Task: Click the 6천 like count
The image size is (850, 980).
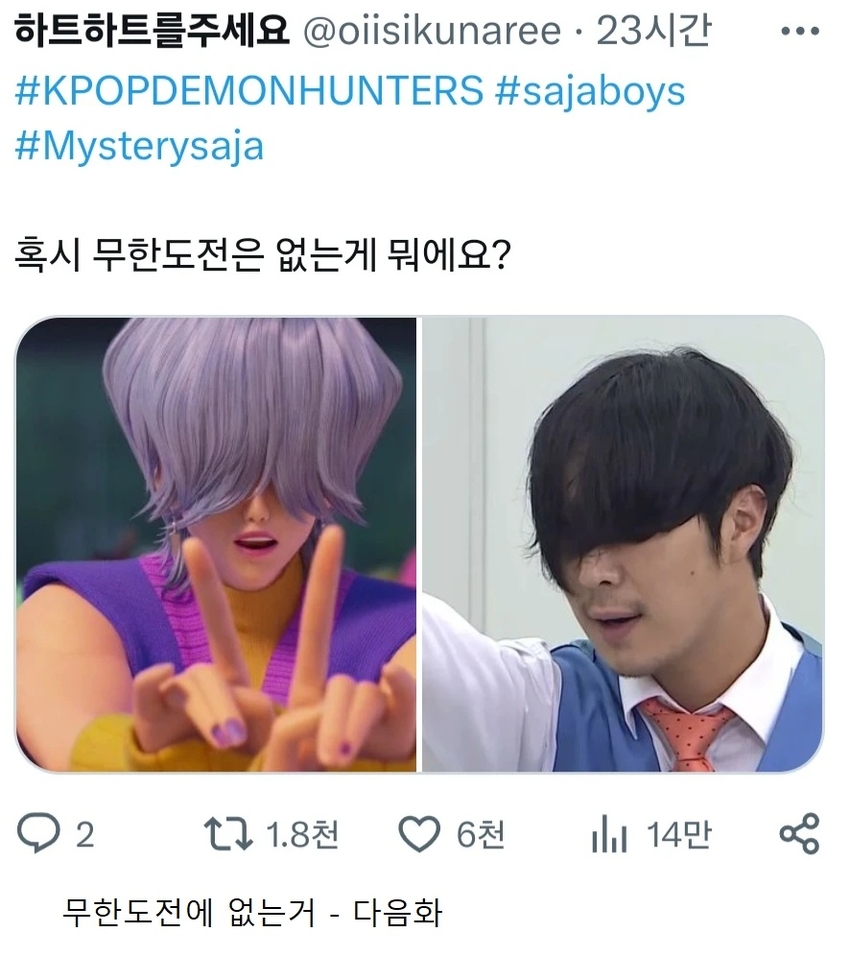Action: pyautogui.click(x=480, y=834)
